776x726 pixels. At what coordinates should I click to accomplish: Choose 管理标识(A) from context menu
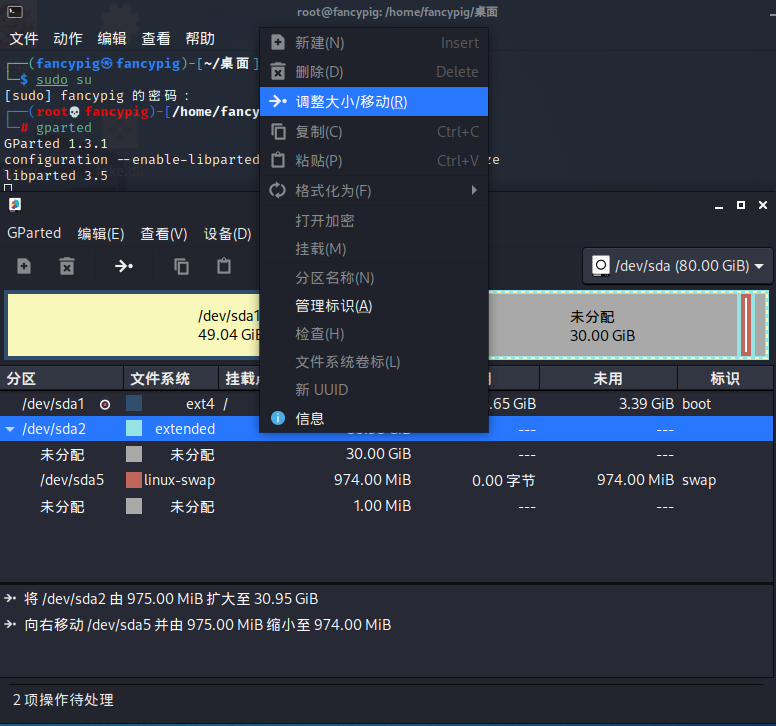click(374, 306)
